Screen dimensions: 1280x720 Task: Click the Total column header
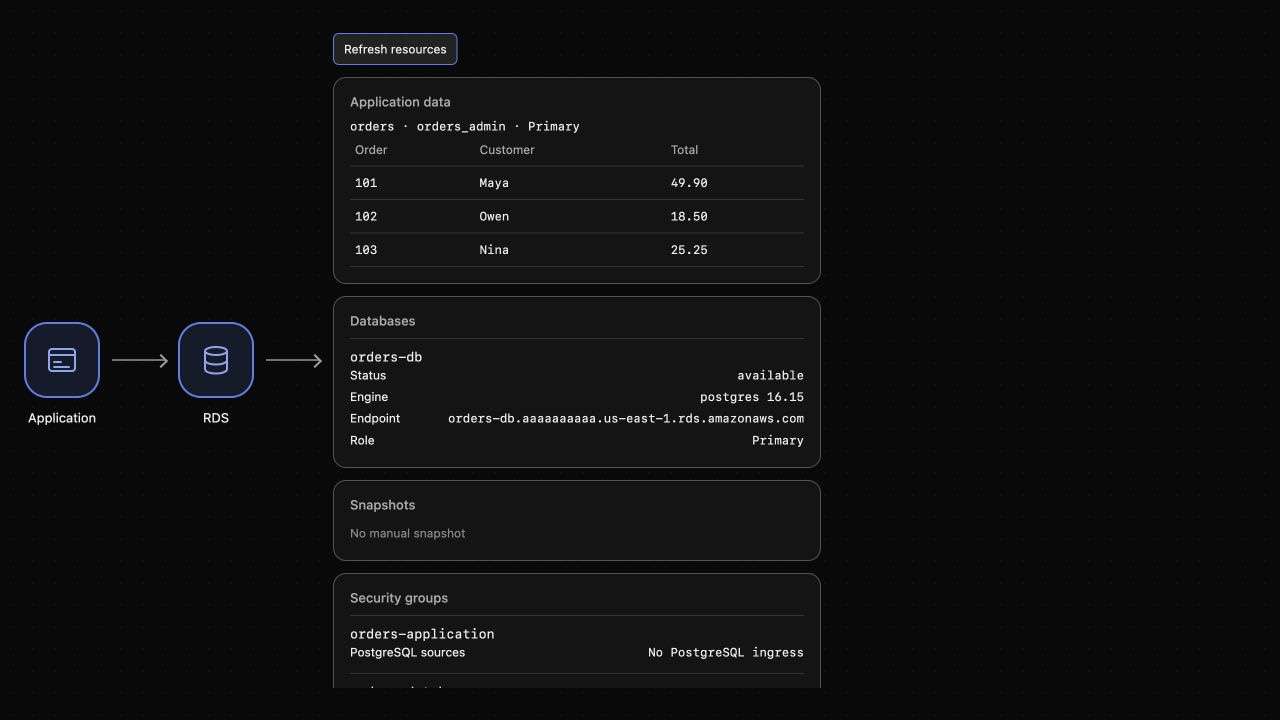(684, 150)
